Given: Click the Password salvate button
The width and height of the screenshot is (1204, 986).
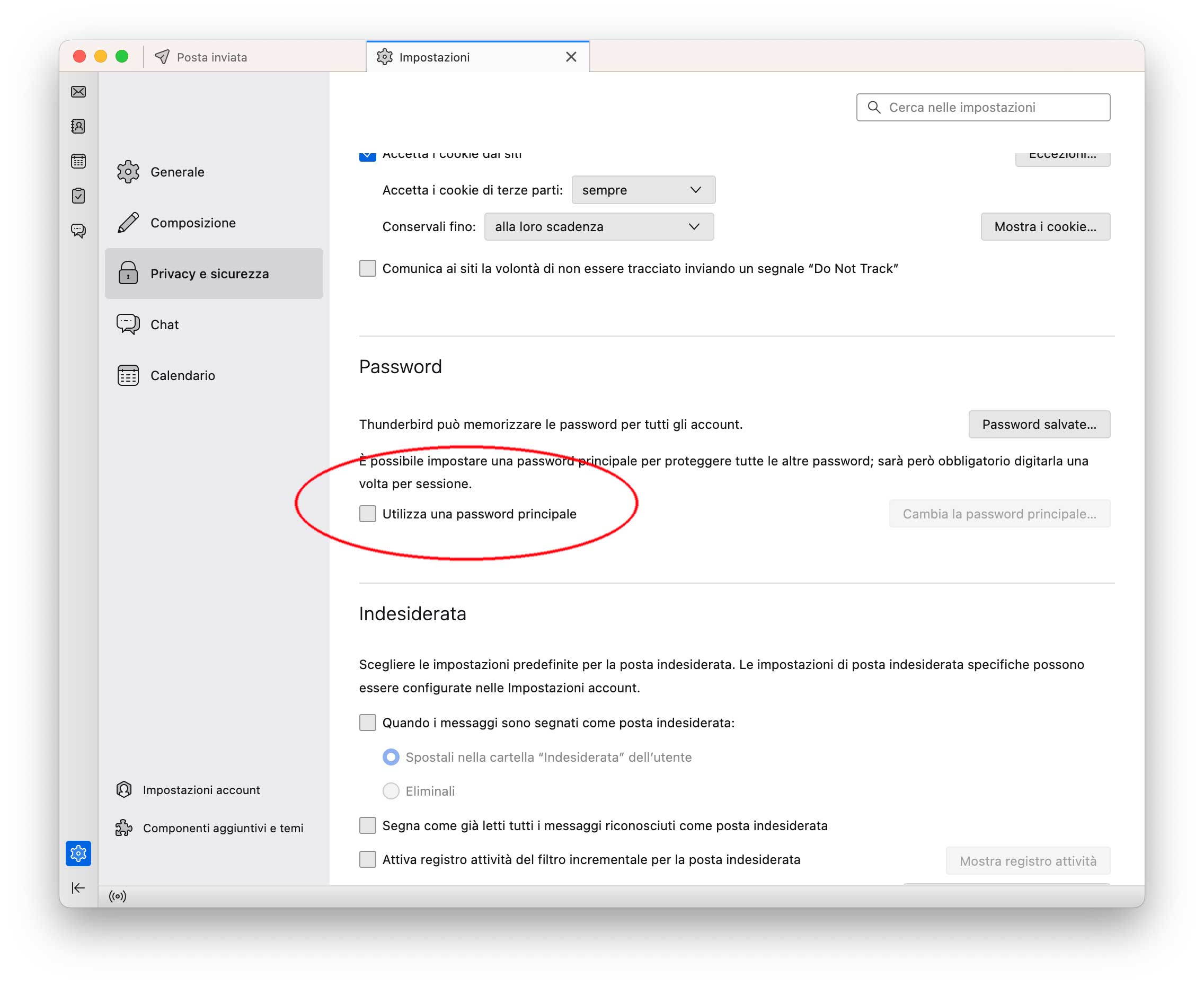Looking at the screenshot, I should [x=1039, y=424].
